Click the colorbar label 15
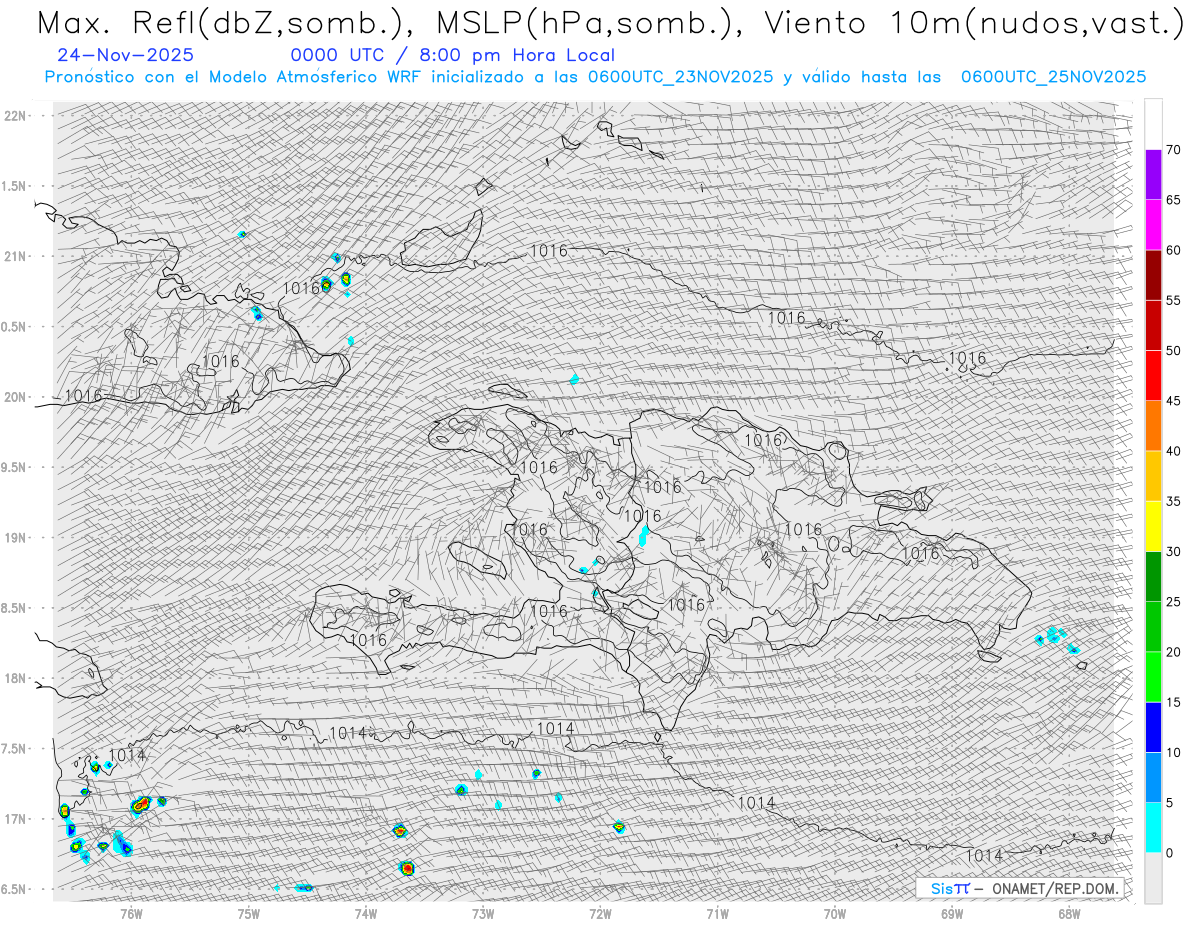Viewport: 1200px width, 927px height. 1173,702
